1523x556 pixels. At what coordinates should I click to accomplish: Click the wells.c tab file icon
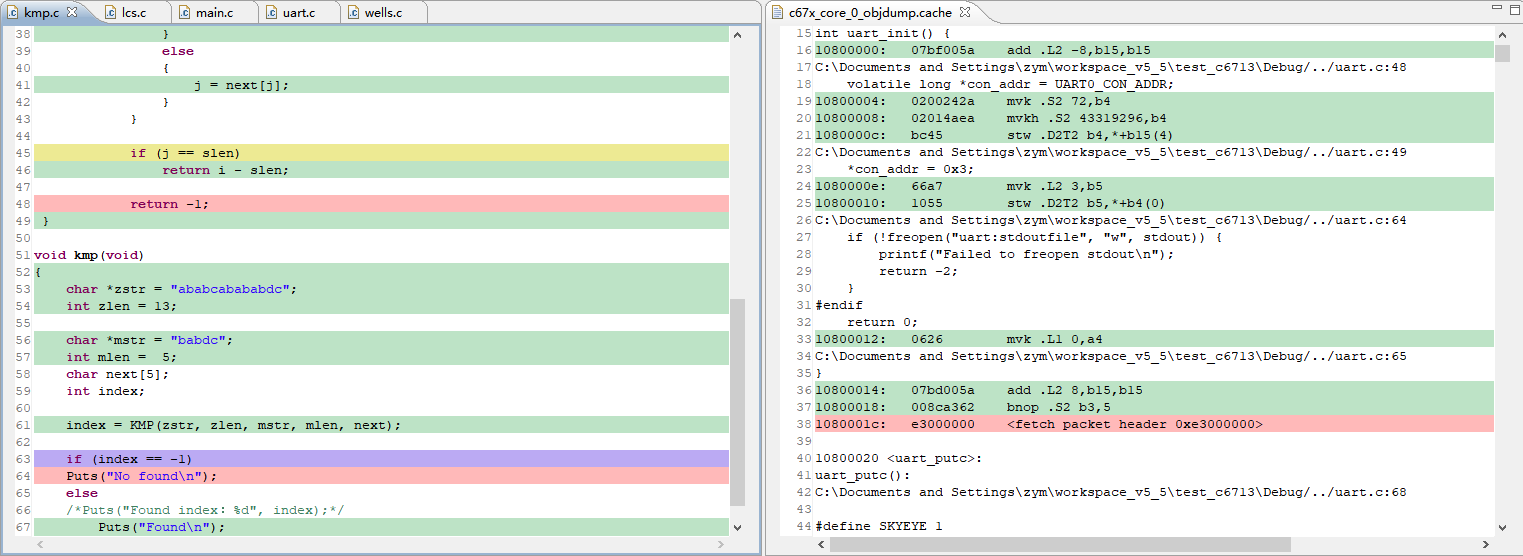[351, 12]
